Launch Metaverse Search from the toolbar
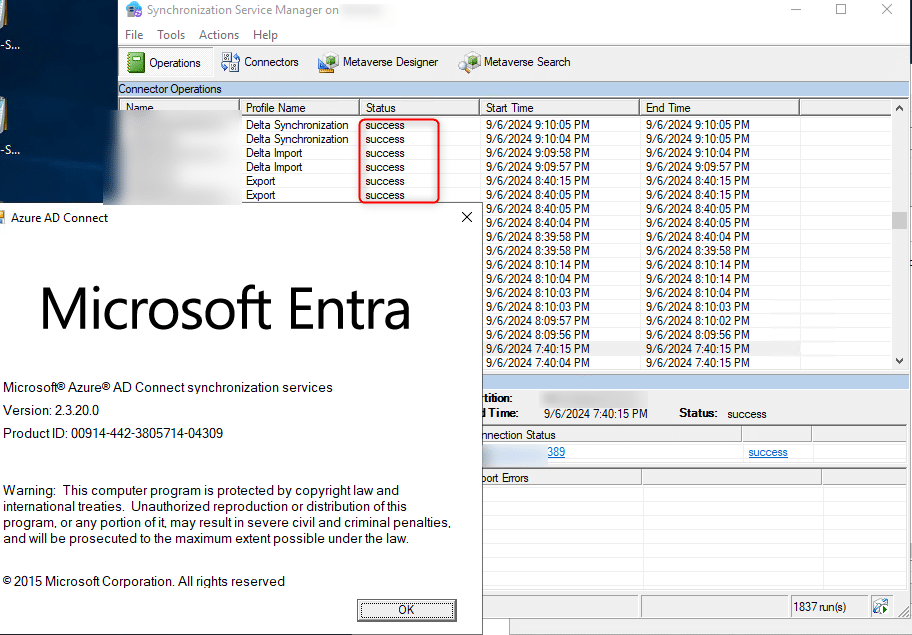 (x=514, y=62)
